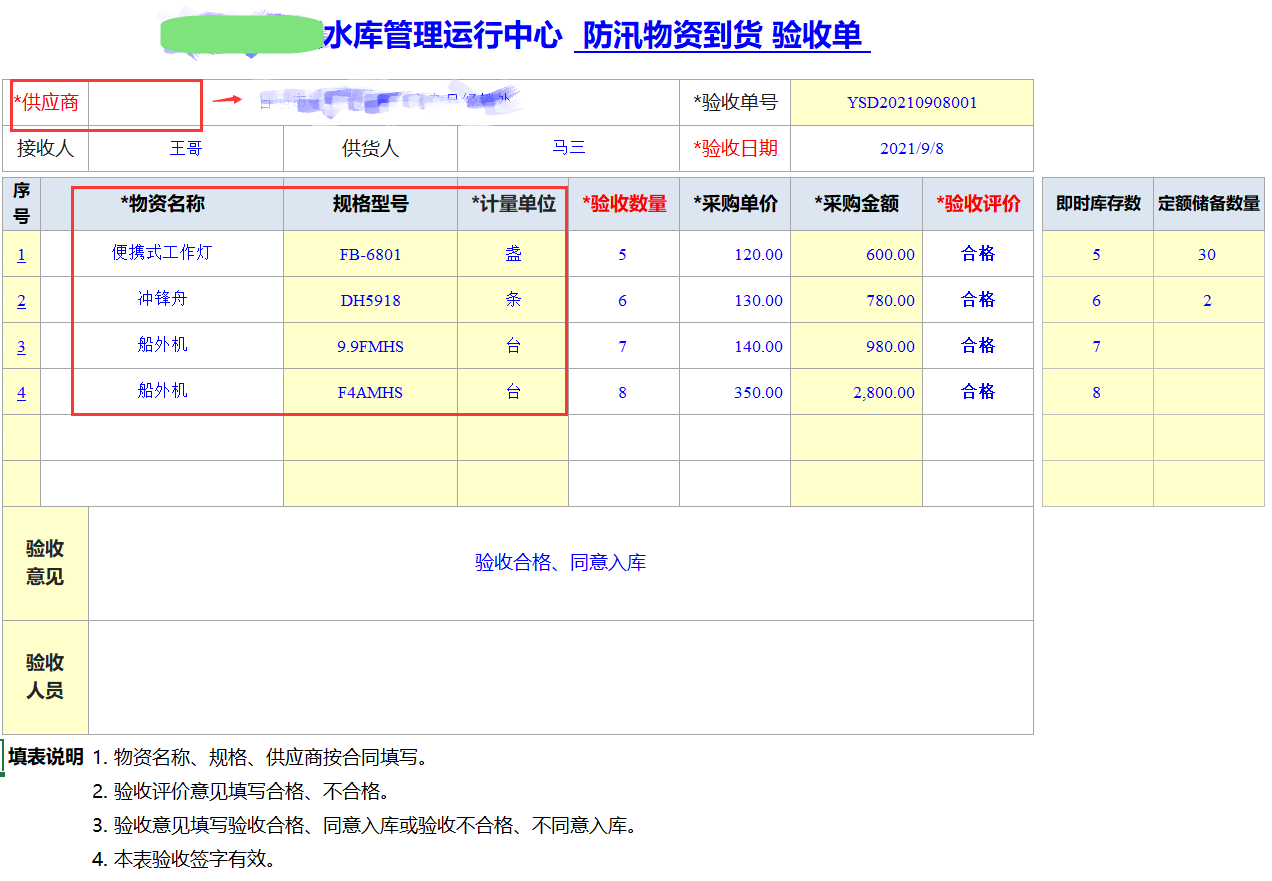The width and height of the screenshot is (1272, 881).
Task: Click the 验收单号 cell YSD20210908001
Action: [x=912, y=103]
